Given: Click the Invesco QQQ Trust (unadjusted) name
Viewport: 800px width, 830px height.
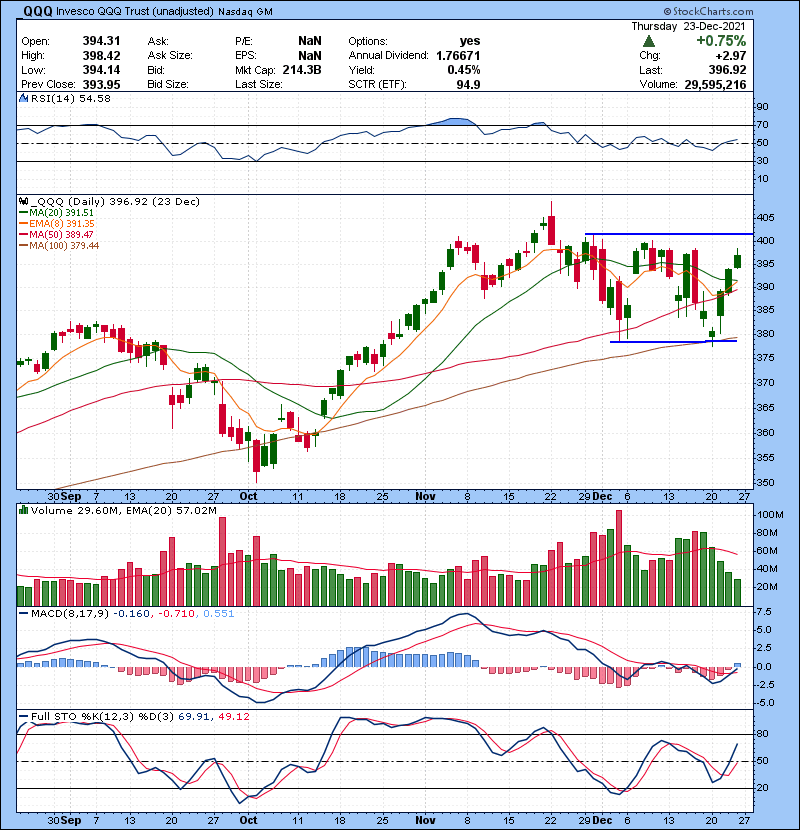Looking at the screenshot, I should [x=135, y=12].
